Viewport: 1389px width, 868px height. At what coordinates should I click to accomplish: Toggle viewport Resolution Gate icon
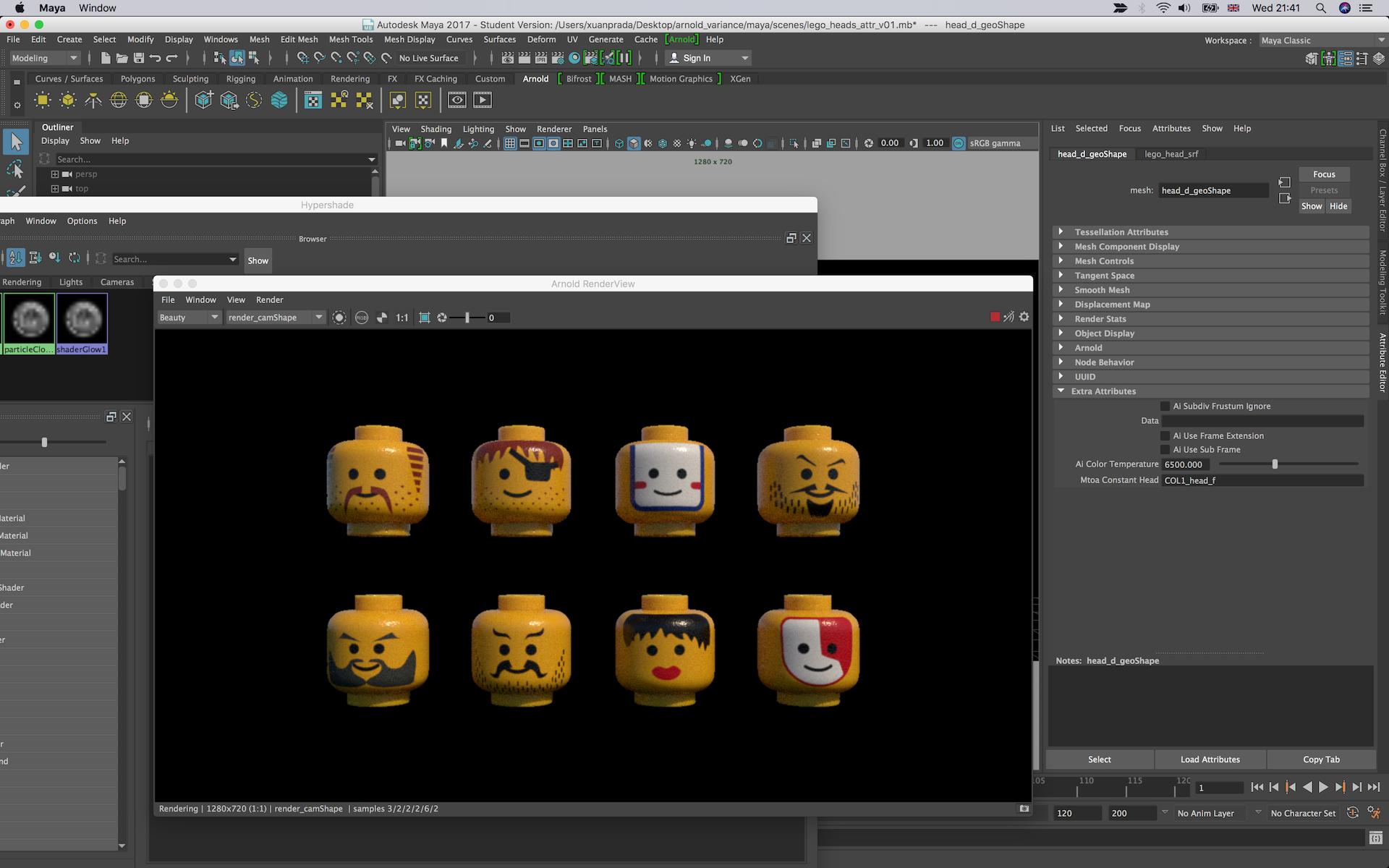[x=539, y=143]
